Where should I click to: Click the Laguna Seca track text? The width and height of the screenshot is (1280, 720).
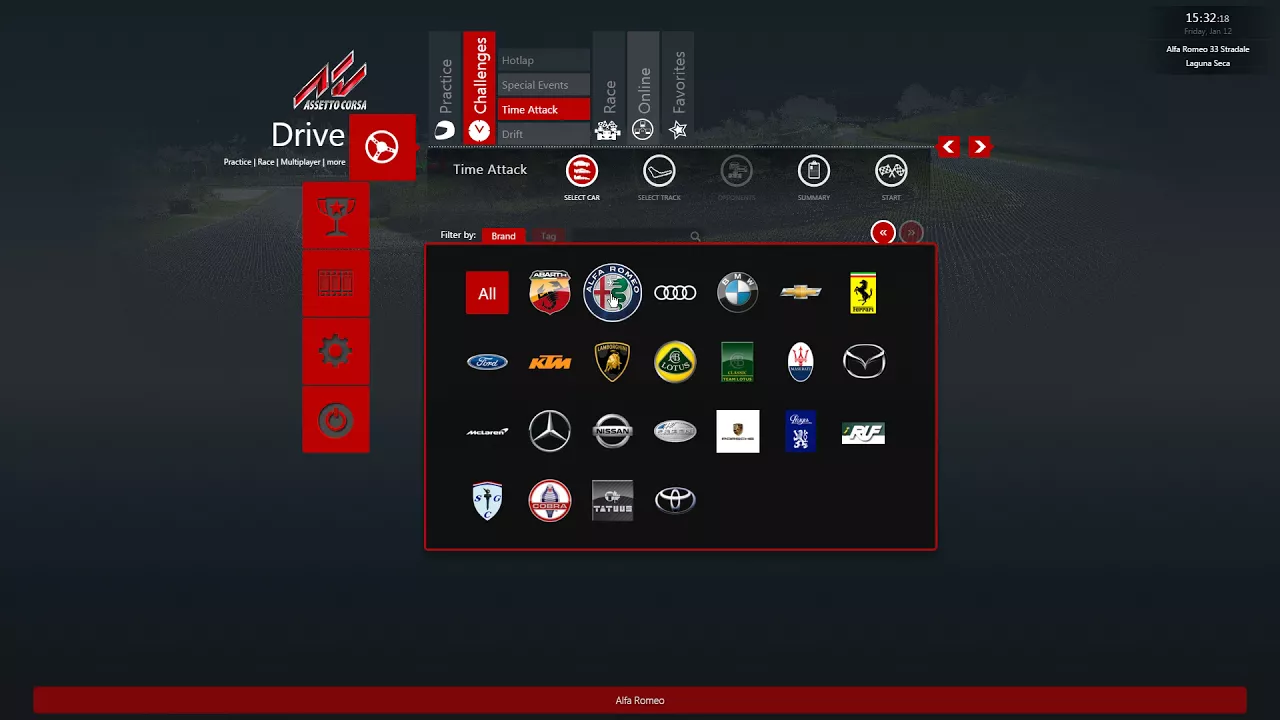[x=1207, y=63]
